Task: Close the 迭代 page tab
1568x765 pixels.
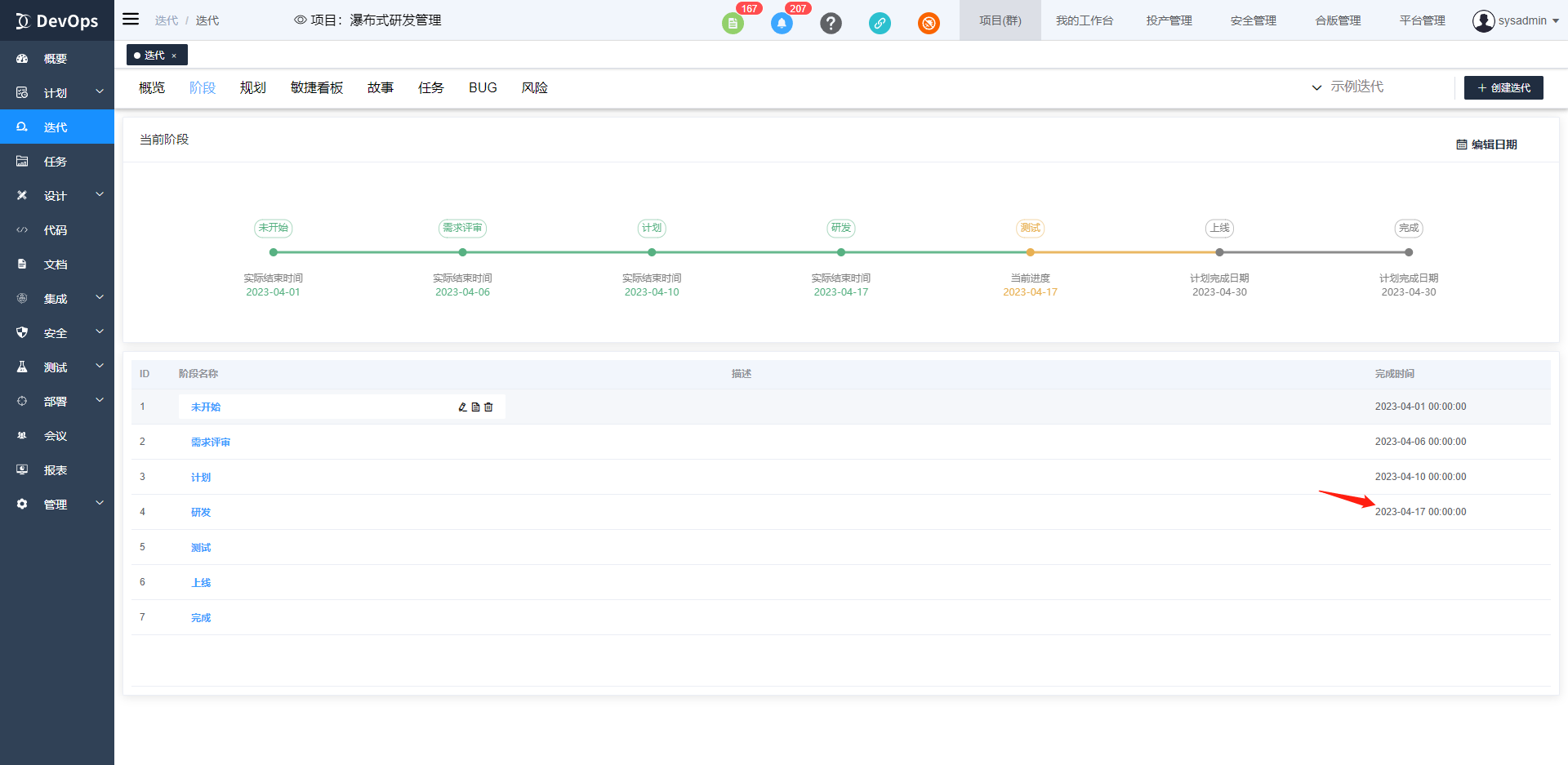Action: pos(174,56)
